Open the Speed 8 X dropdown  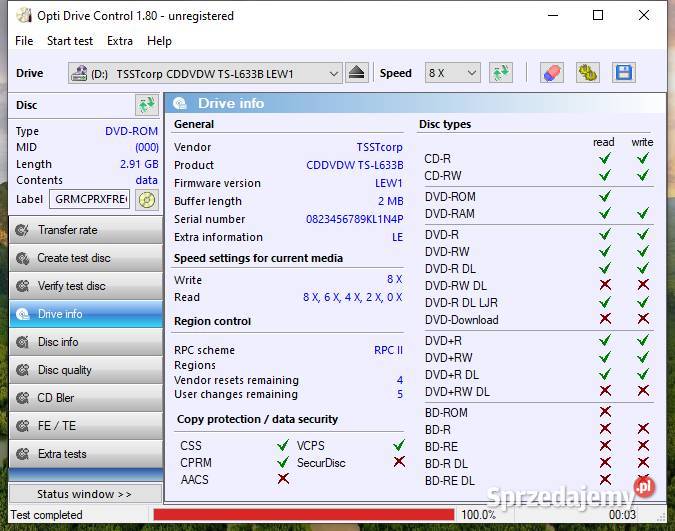coord(452,73)
